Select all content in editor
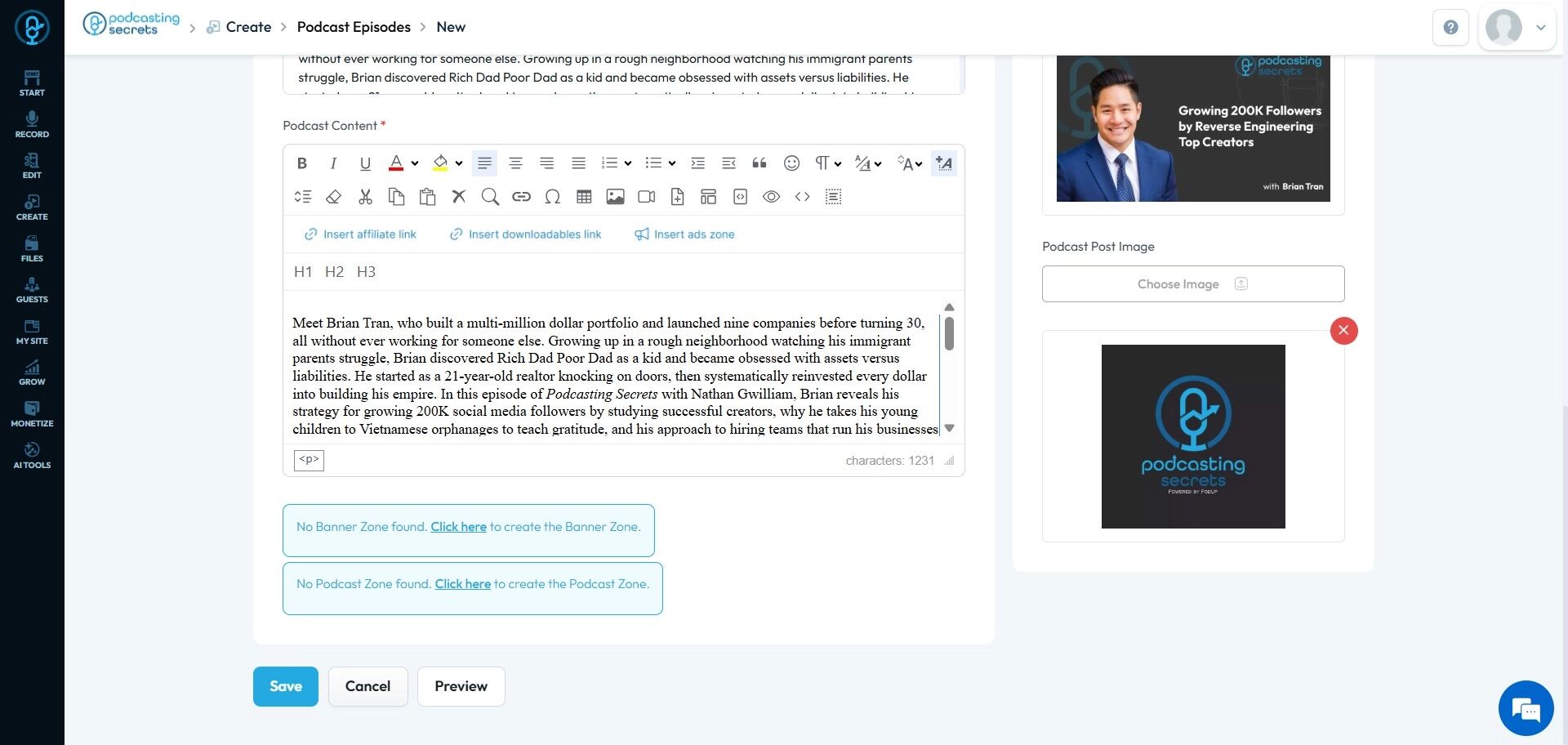 coord(834,197)
